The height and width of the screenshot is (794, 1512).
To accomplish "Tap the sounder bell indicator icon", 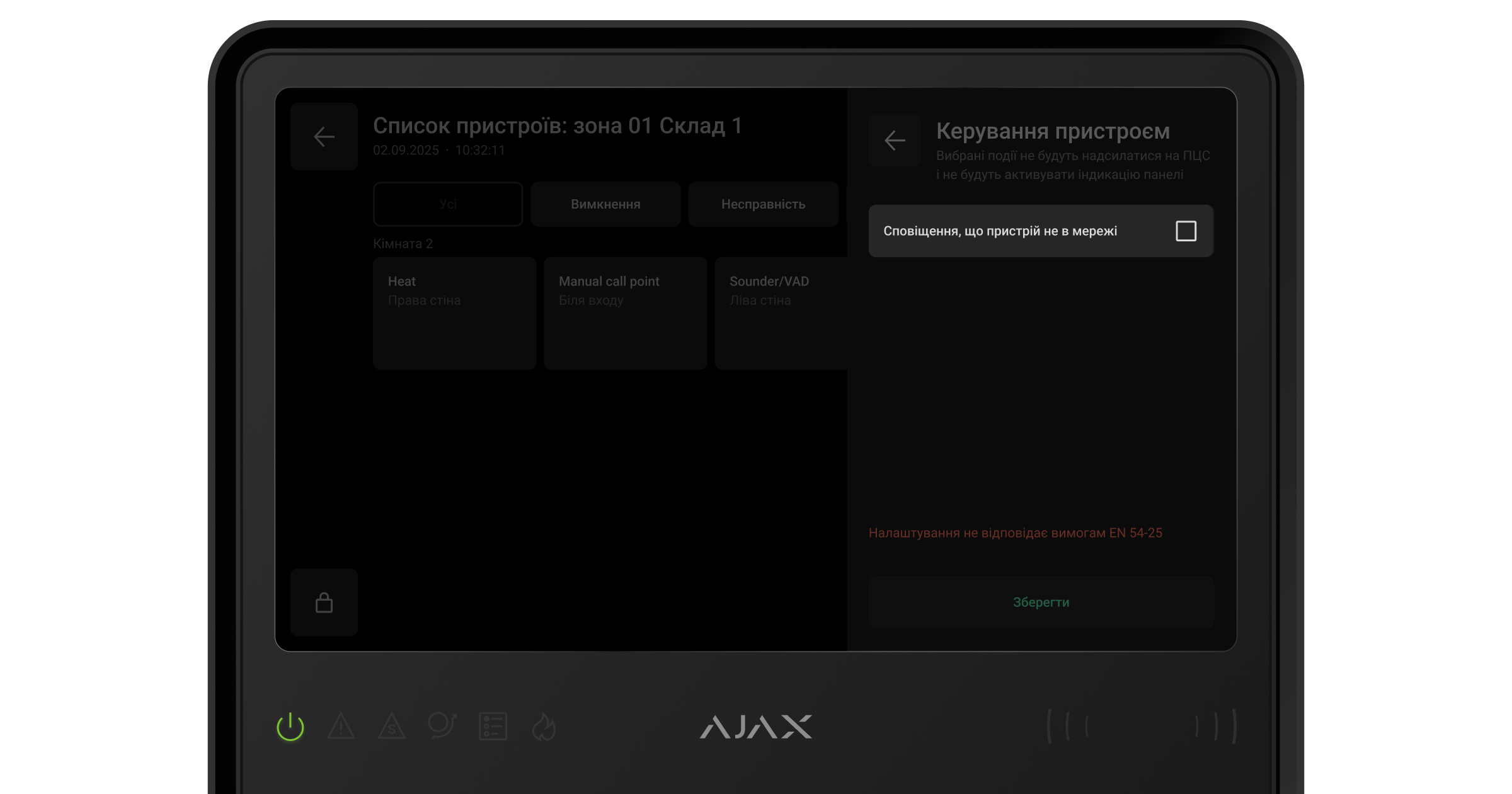I will 442,726.
